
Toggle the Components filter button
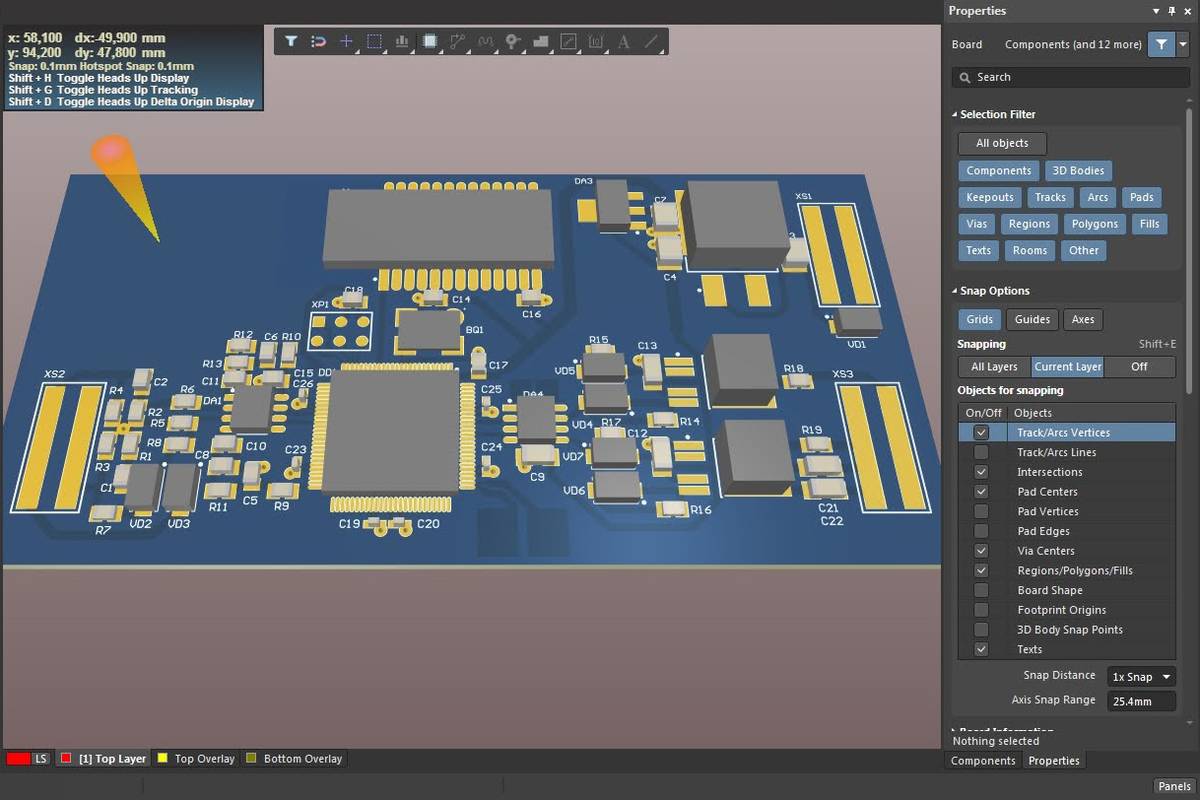999,171
